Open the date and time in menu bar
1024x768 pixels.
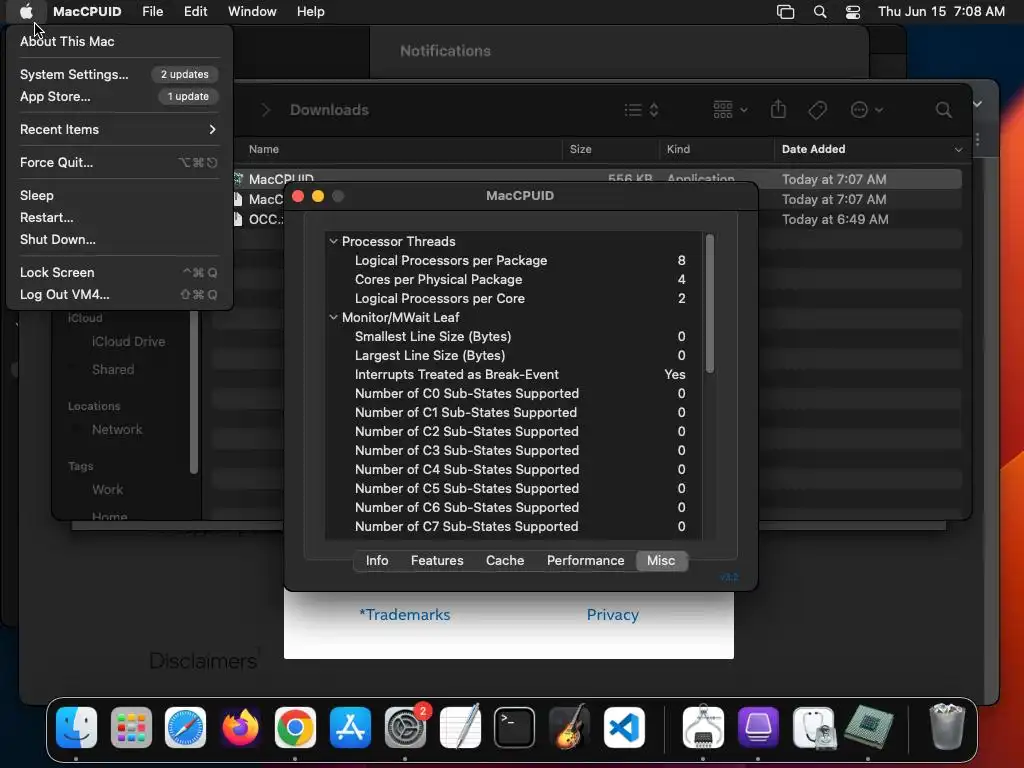point(941,12)
